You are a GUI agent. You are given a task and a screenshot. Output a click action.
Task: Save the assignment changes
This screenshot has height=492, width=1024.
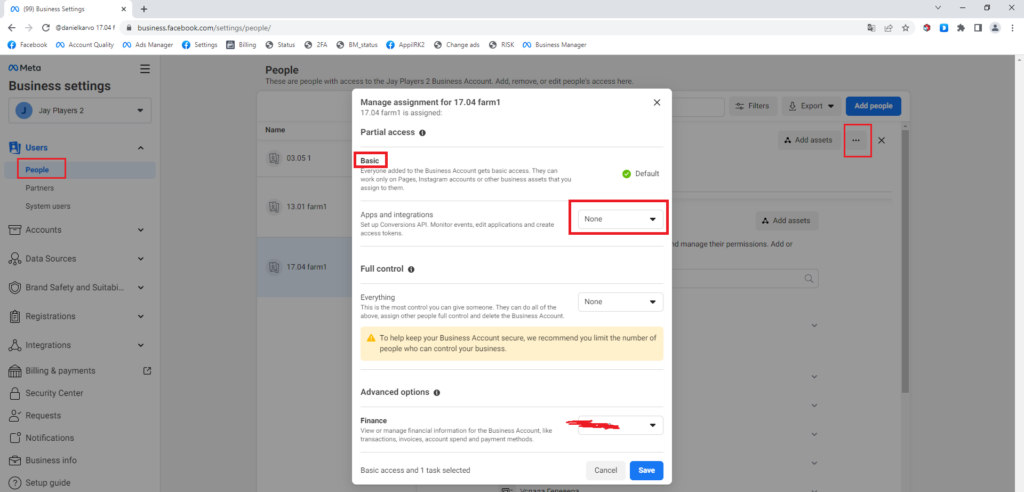coord(646,470)
